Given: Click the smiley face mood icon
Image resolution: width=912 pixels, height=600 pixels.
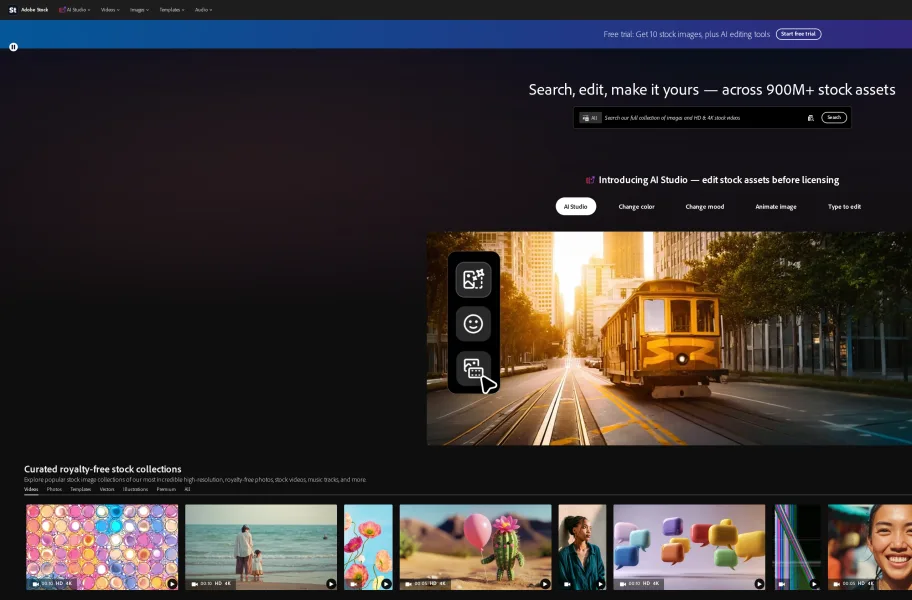Looking at the screenshot, I should pos(473,324).
